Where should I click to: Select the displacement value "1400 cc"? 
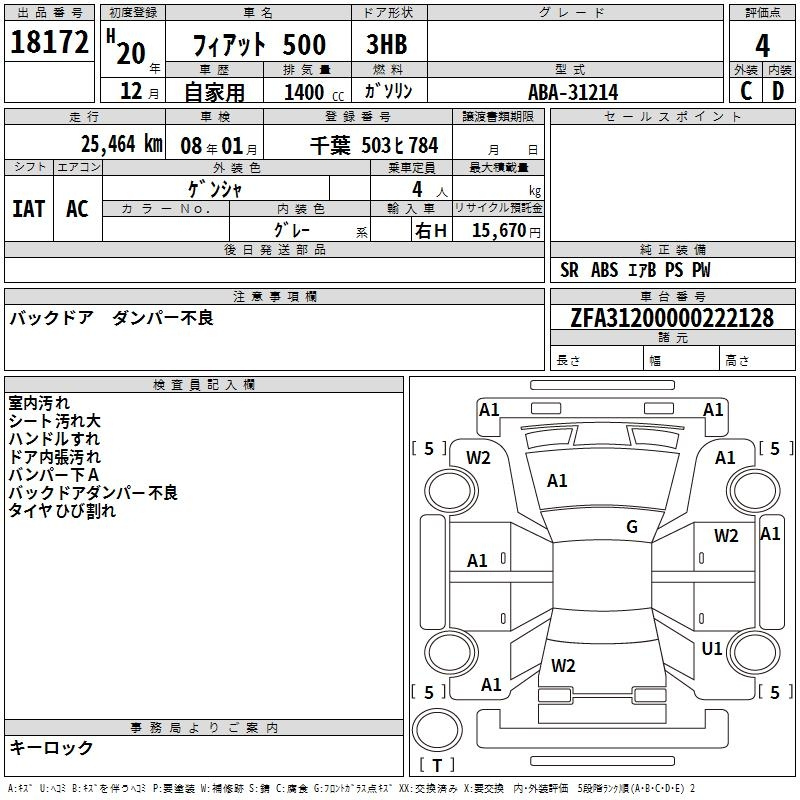(314, 92)
